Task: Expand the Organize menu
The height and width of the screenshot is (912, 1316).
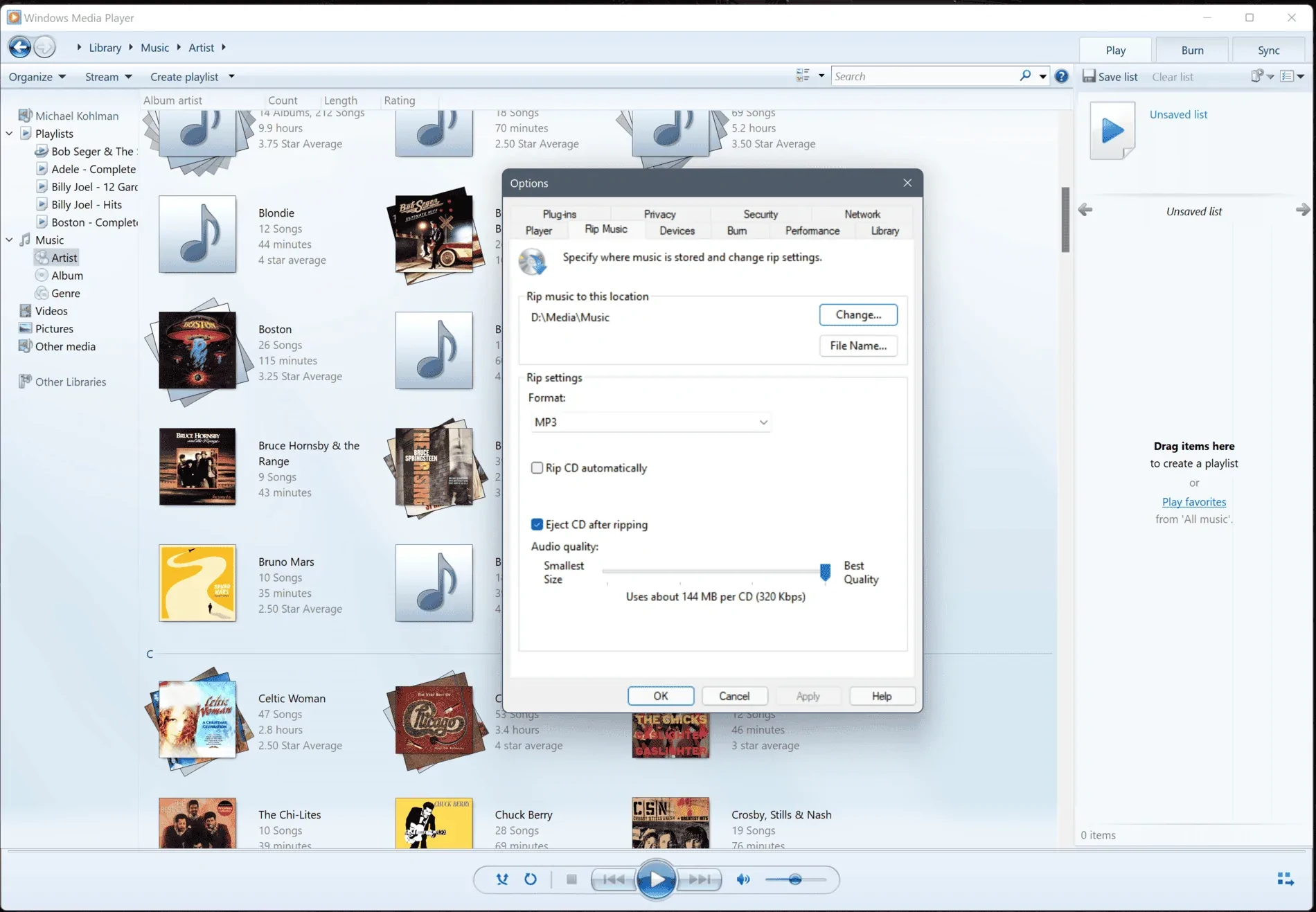Action: pyautogui.click(x=37, y=76)
